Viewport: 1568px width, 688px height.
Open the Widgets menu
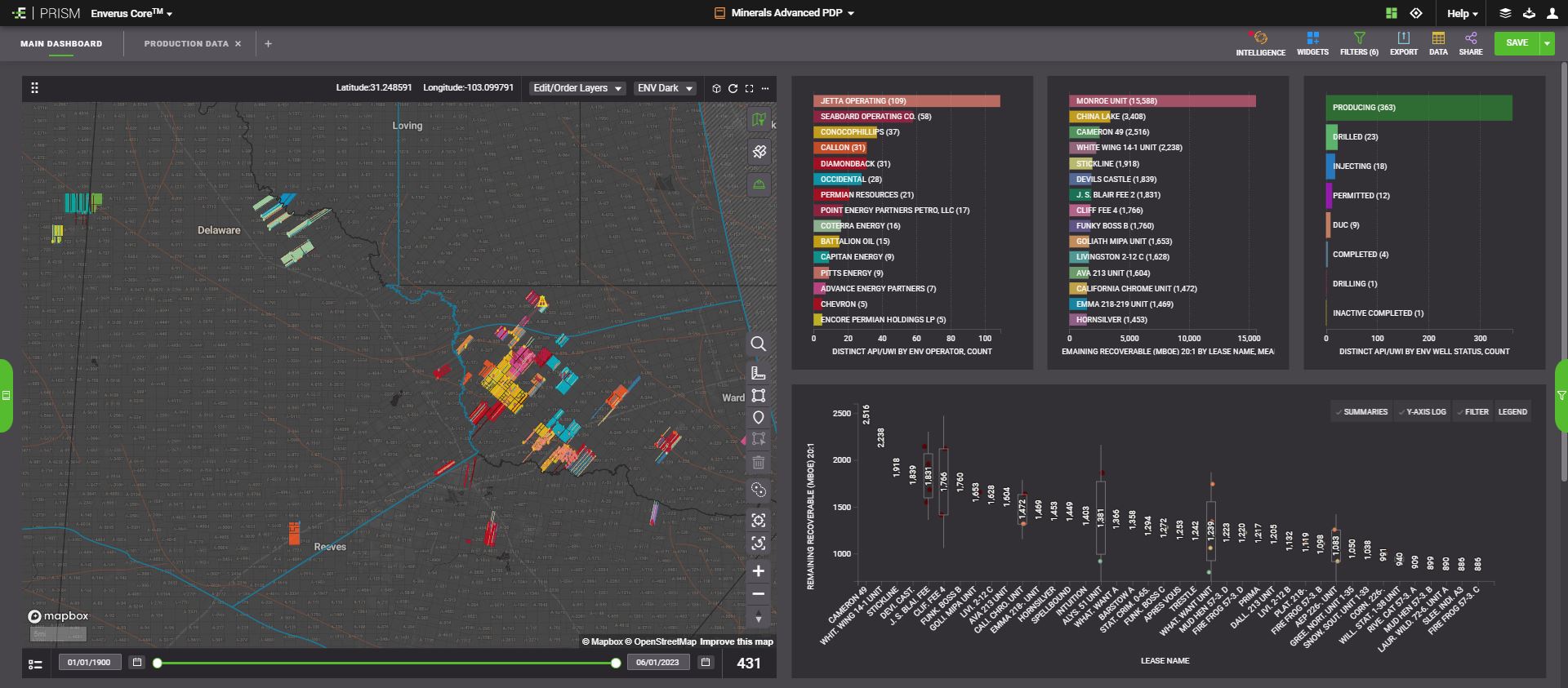tap(1312, 43)
